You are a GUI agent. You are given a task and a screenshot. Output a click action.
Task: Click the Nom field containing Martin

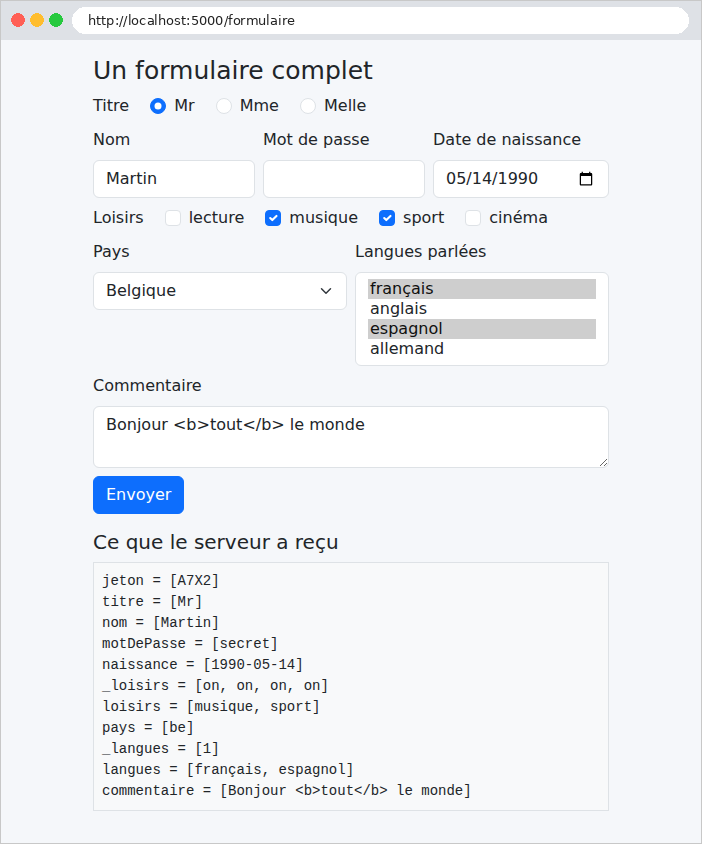pyautogui.click(x=174, y=179)
